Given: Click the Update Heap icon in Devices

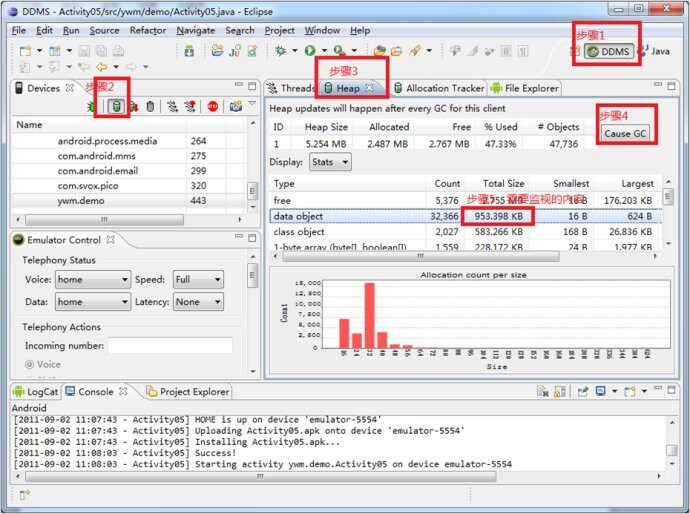Looking at the screenshot, I should (x=116, y=106).
